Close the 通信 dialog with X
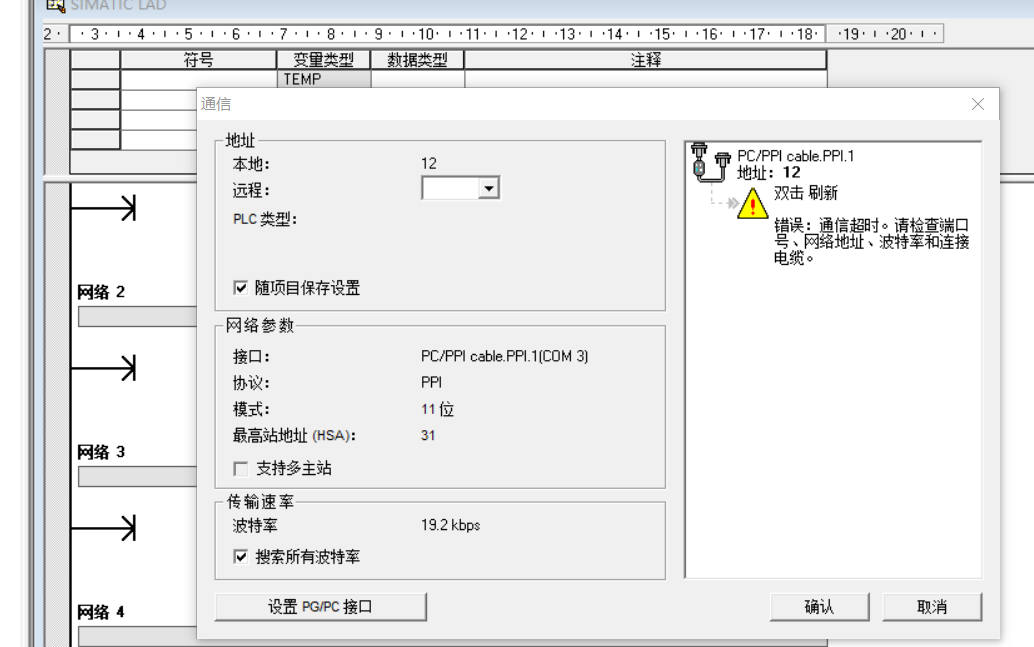1034x647 pixels. tap(977, 104)
